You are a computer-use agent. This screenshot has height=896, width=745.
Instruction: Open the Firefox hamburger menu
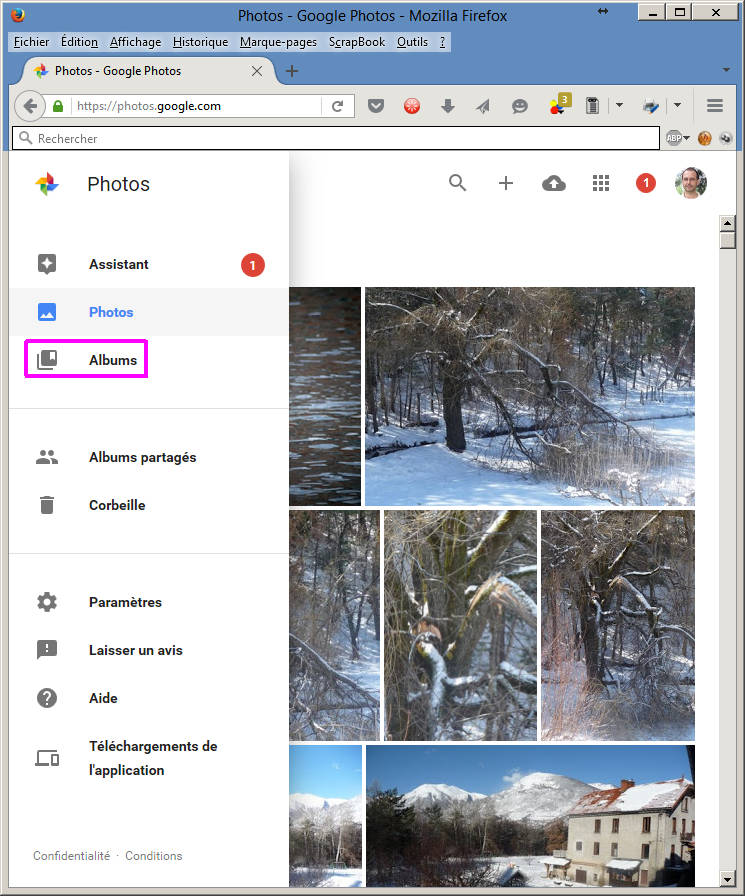(x=715, y=106)
